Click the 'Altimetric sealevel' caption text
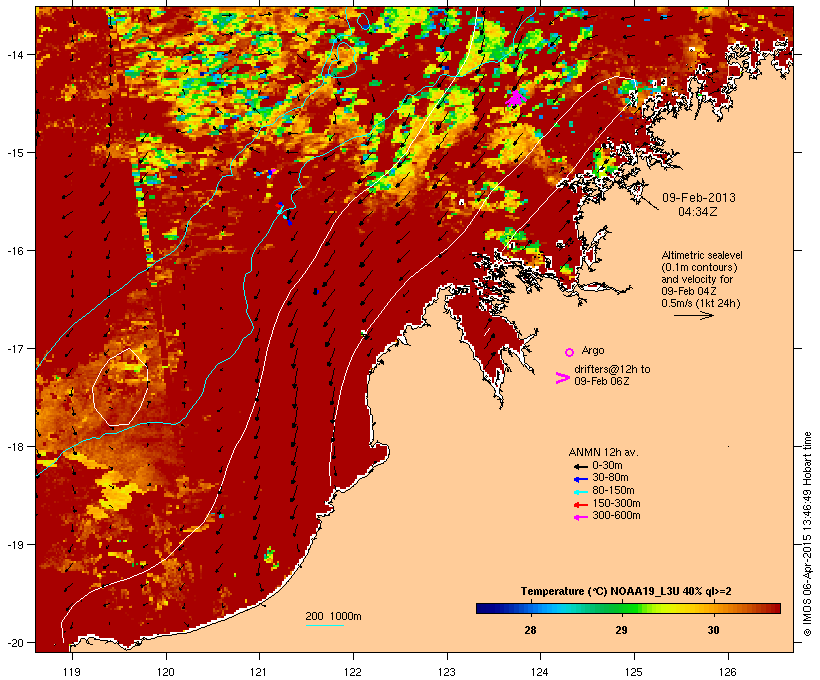Image resolution: width=820 pixels, height=680 pixels. click(x=702, y=255)
